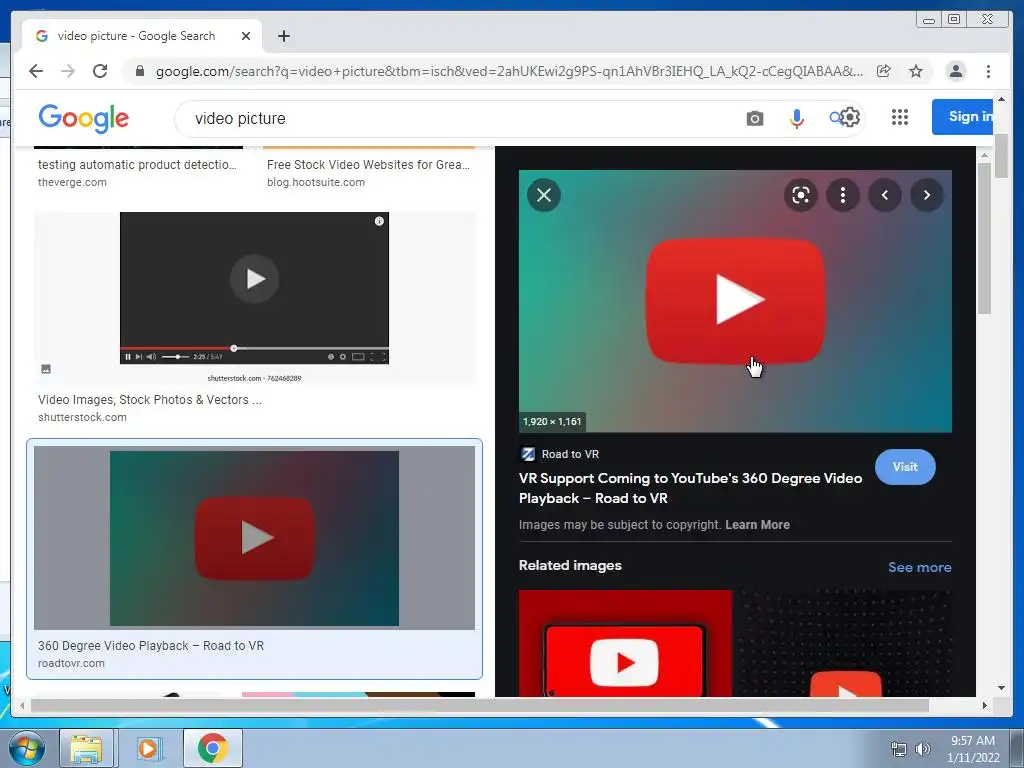Close the Google Search tab

(246, 36)
